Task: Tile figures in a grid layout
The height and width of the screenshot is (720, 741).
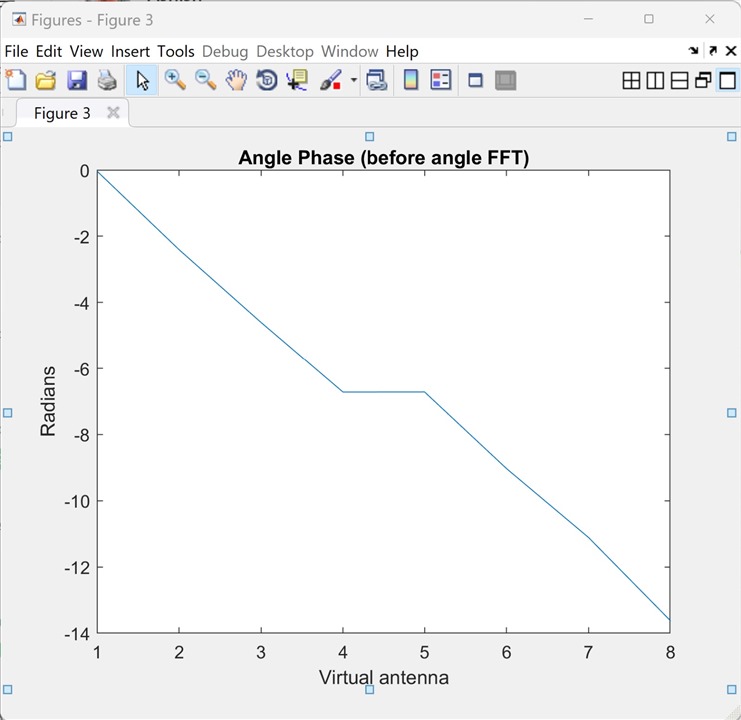Action: (x=631, y=81)
